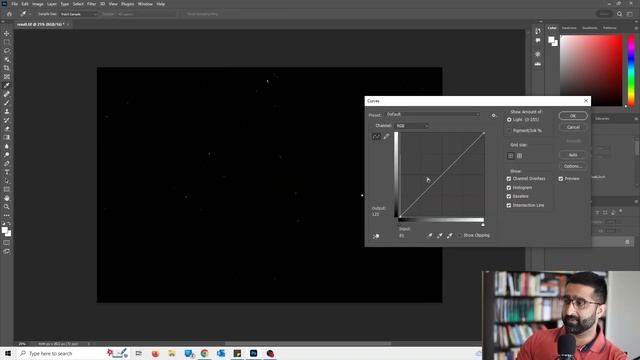
Task: Click the Options... button in Curves
Action: pyautogui.click(x=573, y=166)
